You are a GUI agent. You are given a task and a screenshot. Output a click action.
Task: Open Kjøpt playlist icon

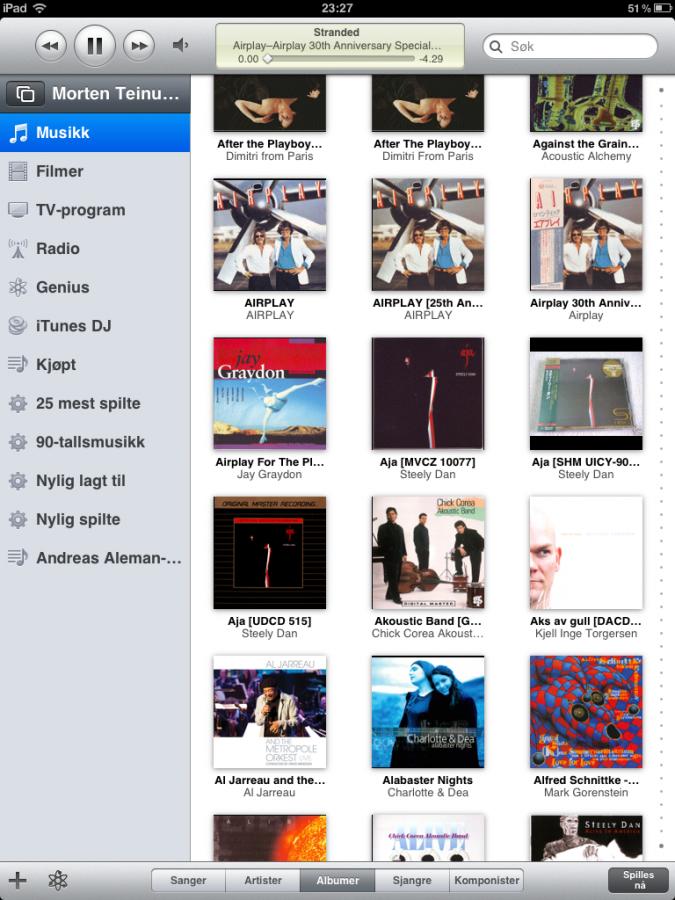tap(18, 364)
